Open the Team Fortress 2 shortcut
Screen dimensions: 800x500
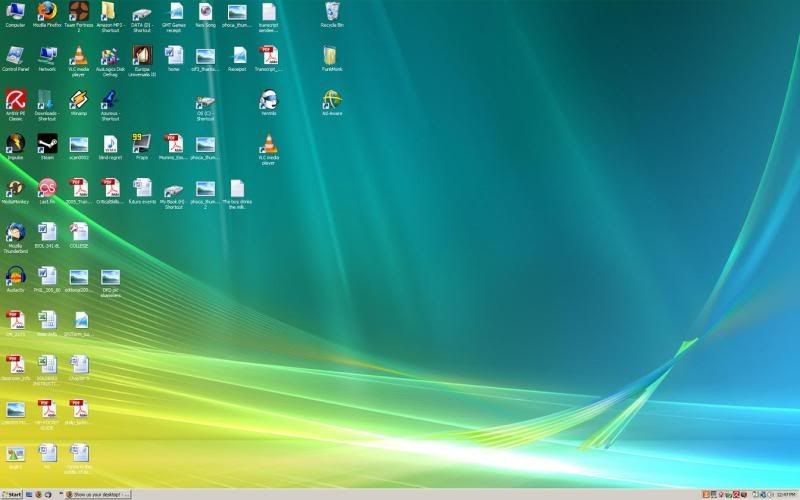pos(79,16)
